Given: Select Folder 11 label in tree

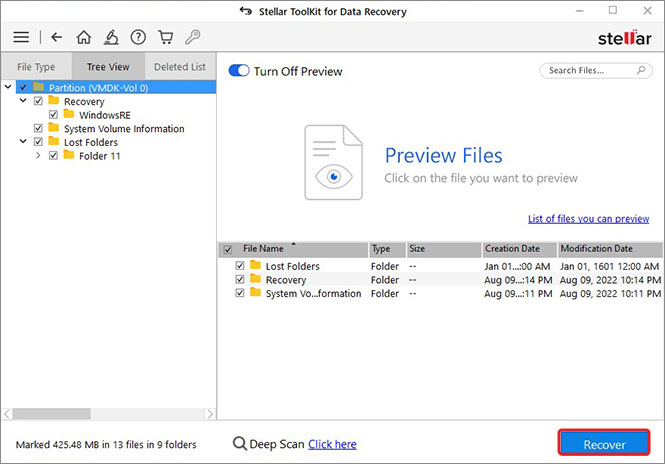Looking at the screenshot, I should pos(100,156).
